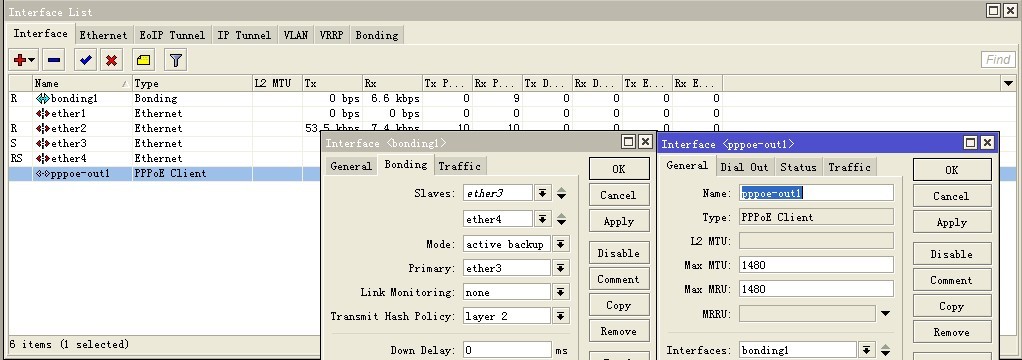
Task: Click the Name field containing pppoe-out1
Action: [x=816, y=193]
